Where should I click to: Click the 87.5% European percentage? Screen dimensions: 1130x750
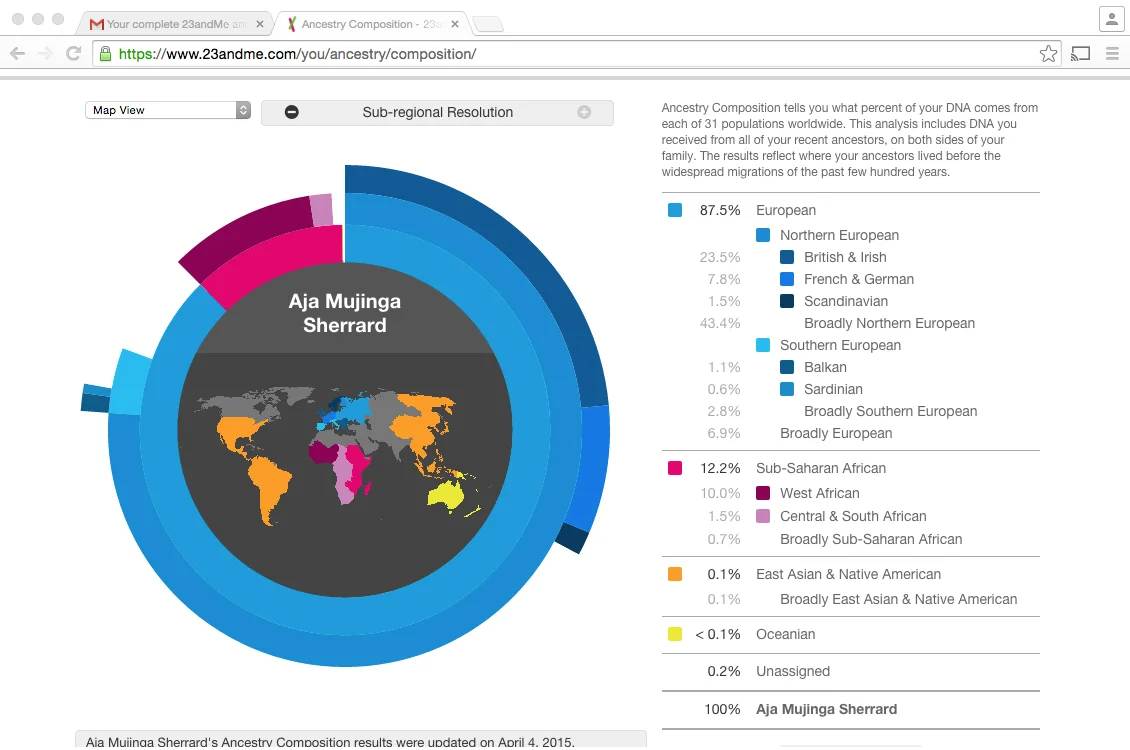[x=719, y=210]
